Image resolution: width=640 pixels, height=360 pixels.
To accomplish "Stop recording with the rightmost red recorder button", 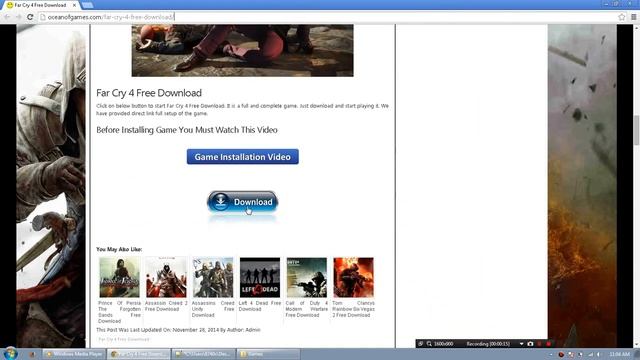I will tap(549, 344).
